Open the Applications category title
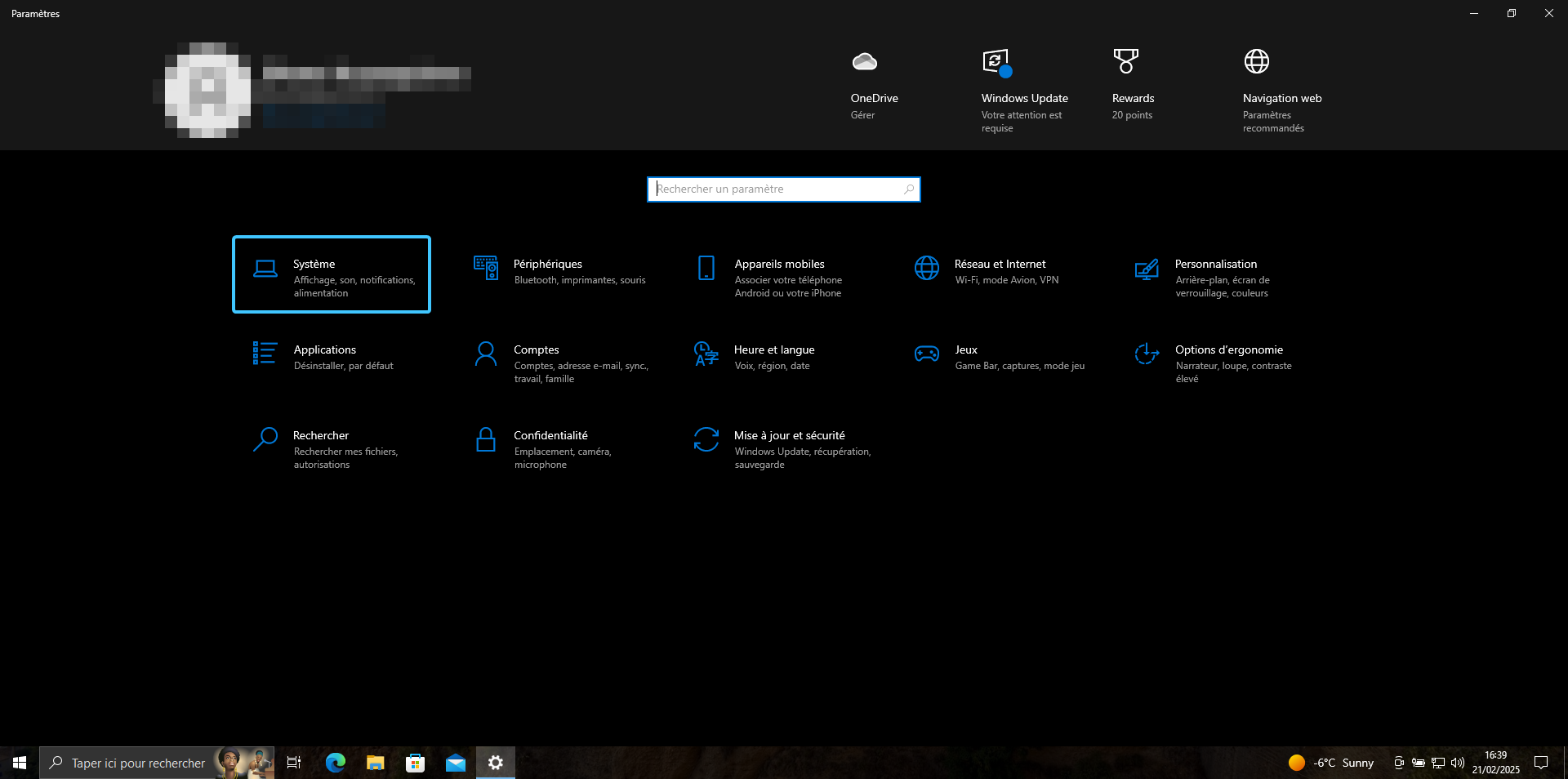Viewport: 1568px width, 779px height. pos(324,349)
